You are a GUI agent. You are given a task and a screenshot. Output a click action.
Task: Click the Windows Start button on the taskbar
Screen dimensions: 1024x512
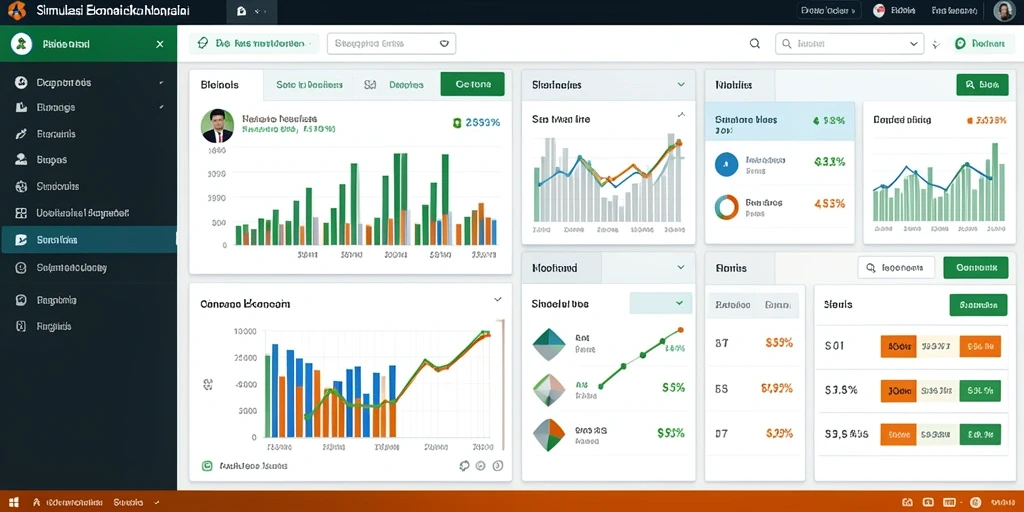coord(13,502)
